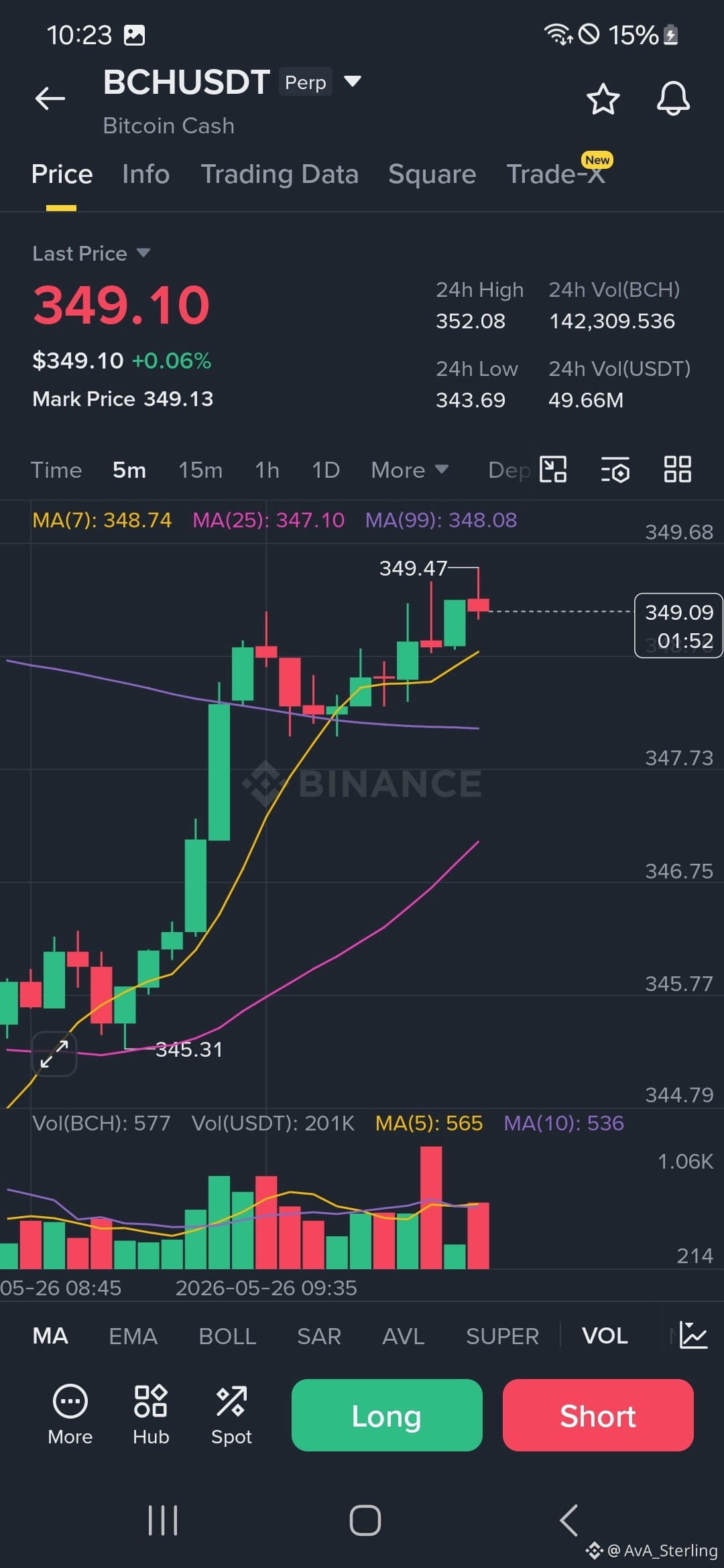Viewport: 724px width, 1568px height.
Task: Tap the Mark Price 349.13 text
Action: 123,399
